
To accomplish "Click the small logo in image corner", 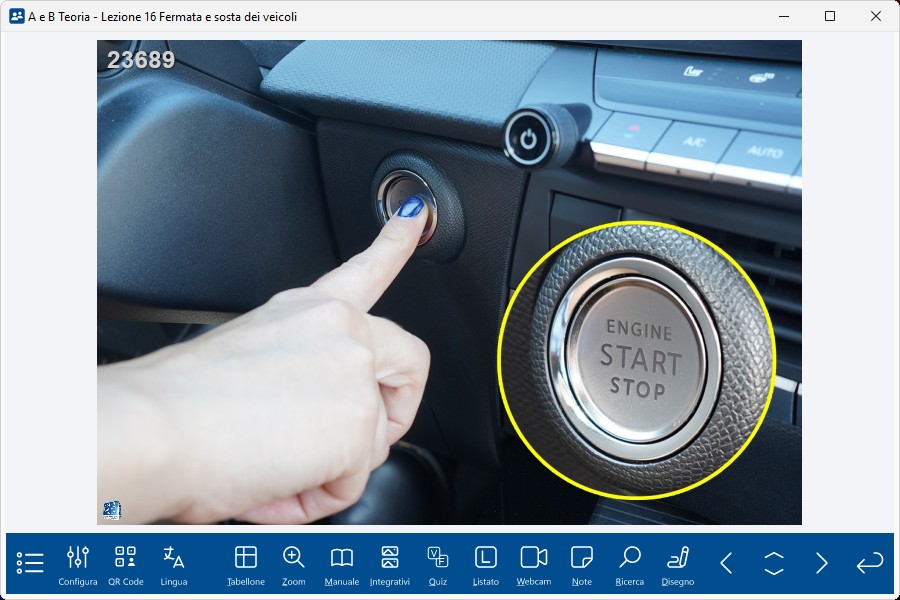I will tap(111, 510).
